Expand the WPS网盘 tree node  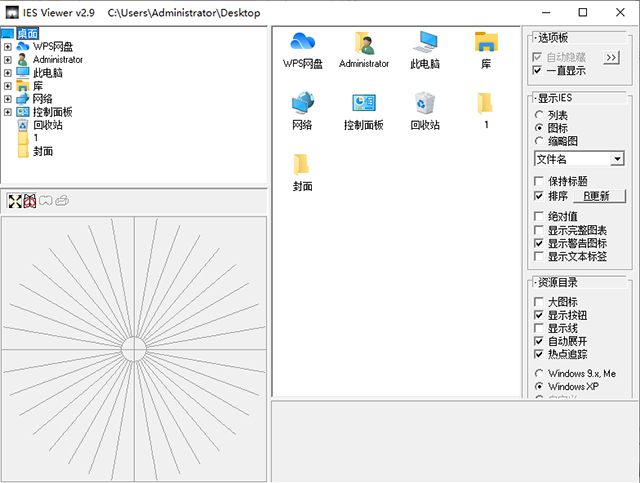[x=8, y=47]
